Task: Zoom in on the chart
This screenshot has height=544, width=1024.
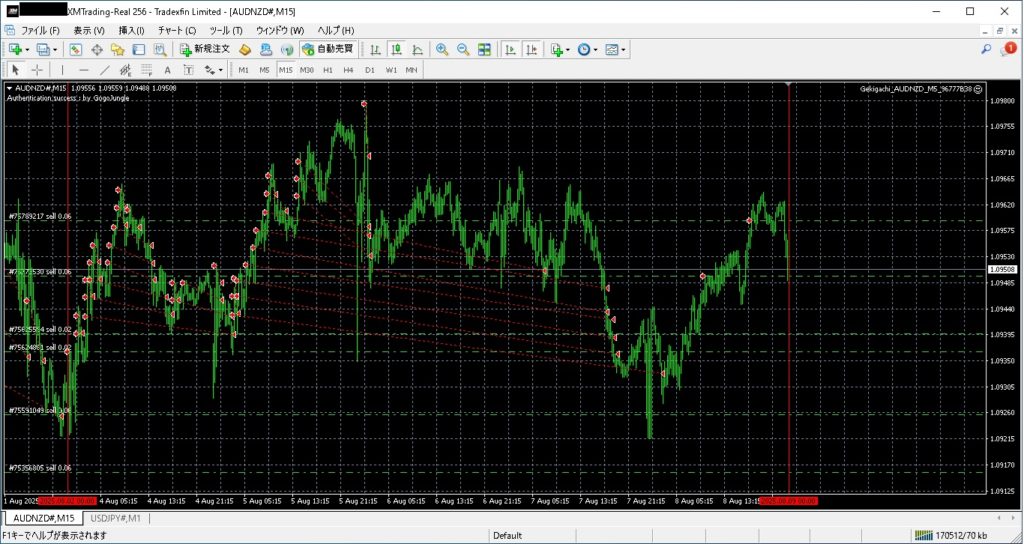Action: coord(442,49)
